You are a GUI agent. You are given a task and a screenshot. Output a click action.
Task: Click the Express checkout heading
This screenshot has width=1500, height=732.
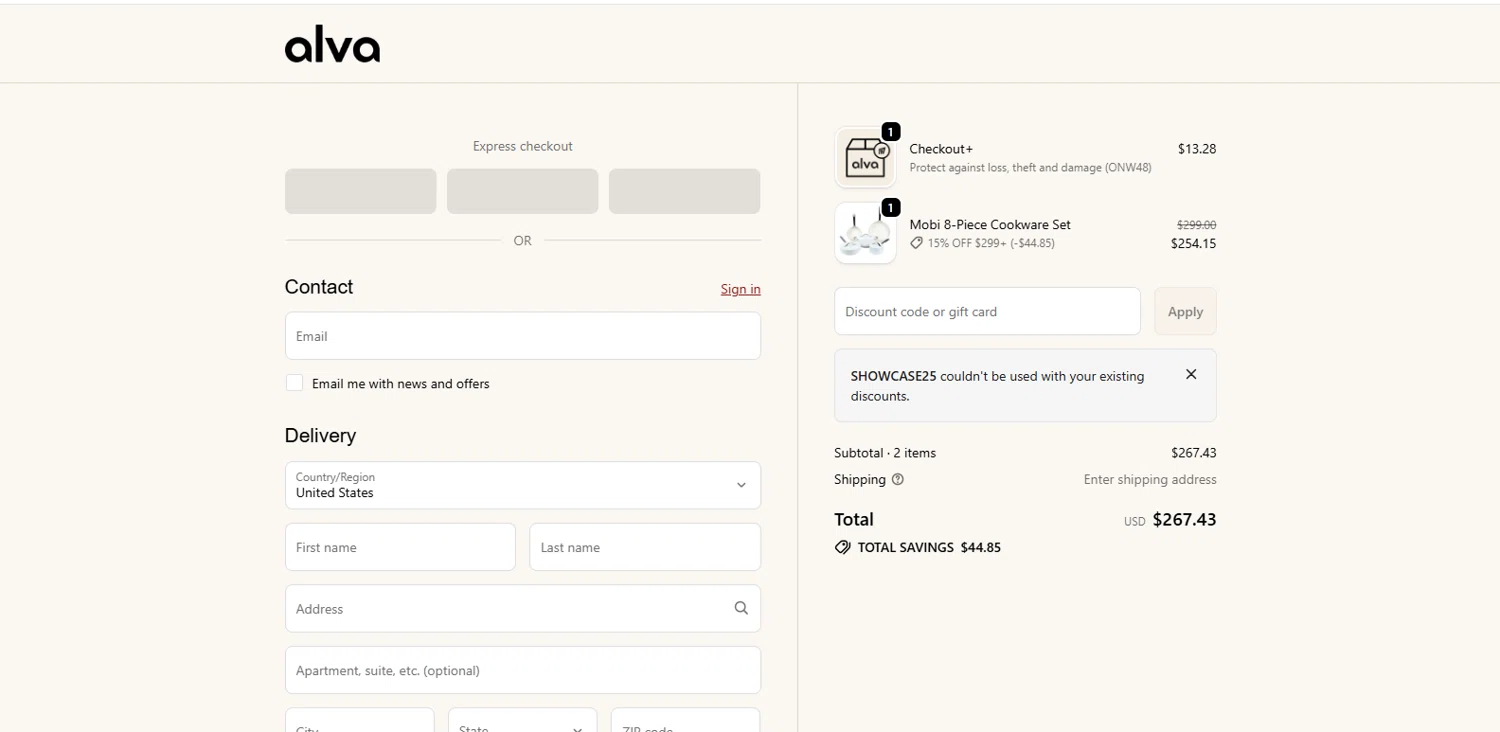(x=523, y=146)
